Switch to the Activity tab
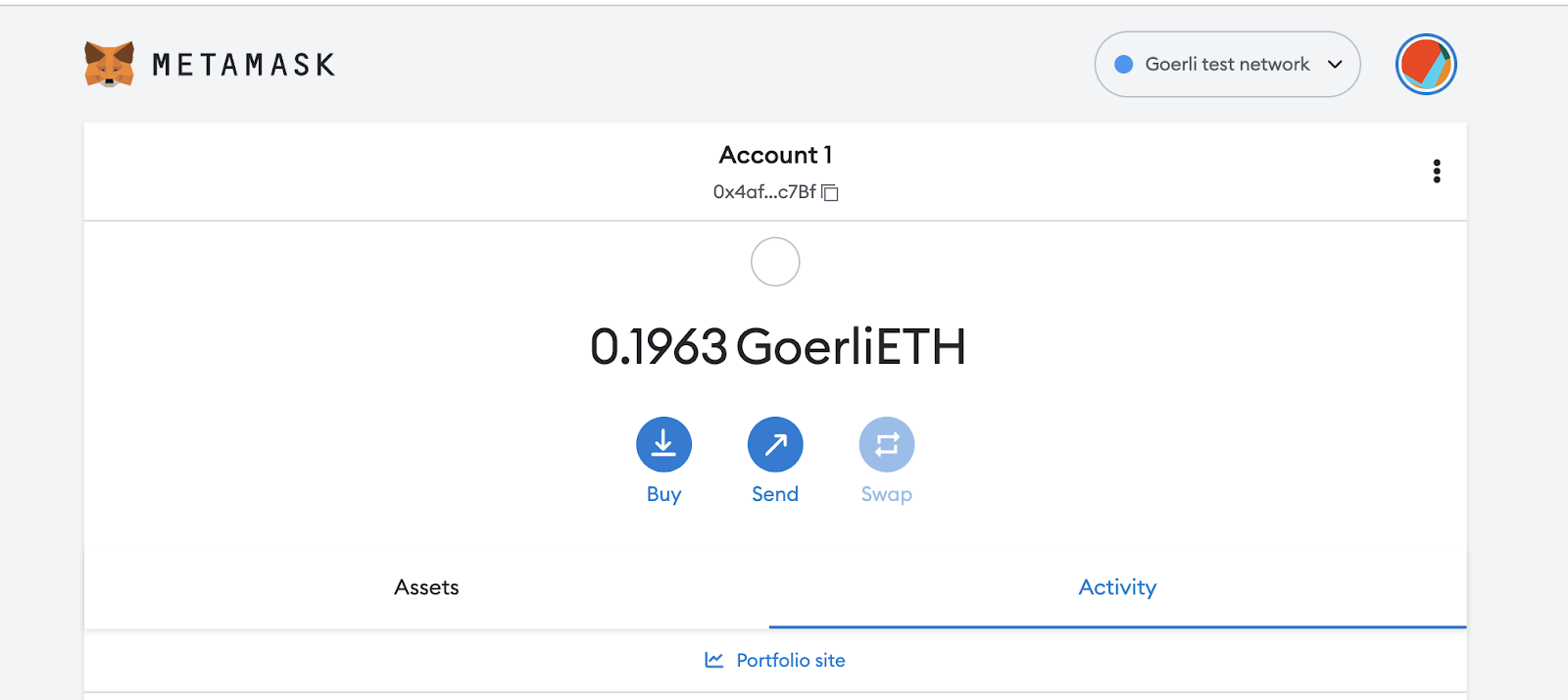 (1117, 587)
